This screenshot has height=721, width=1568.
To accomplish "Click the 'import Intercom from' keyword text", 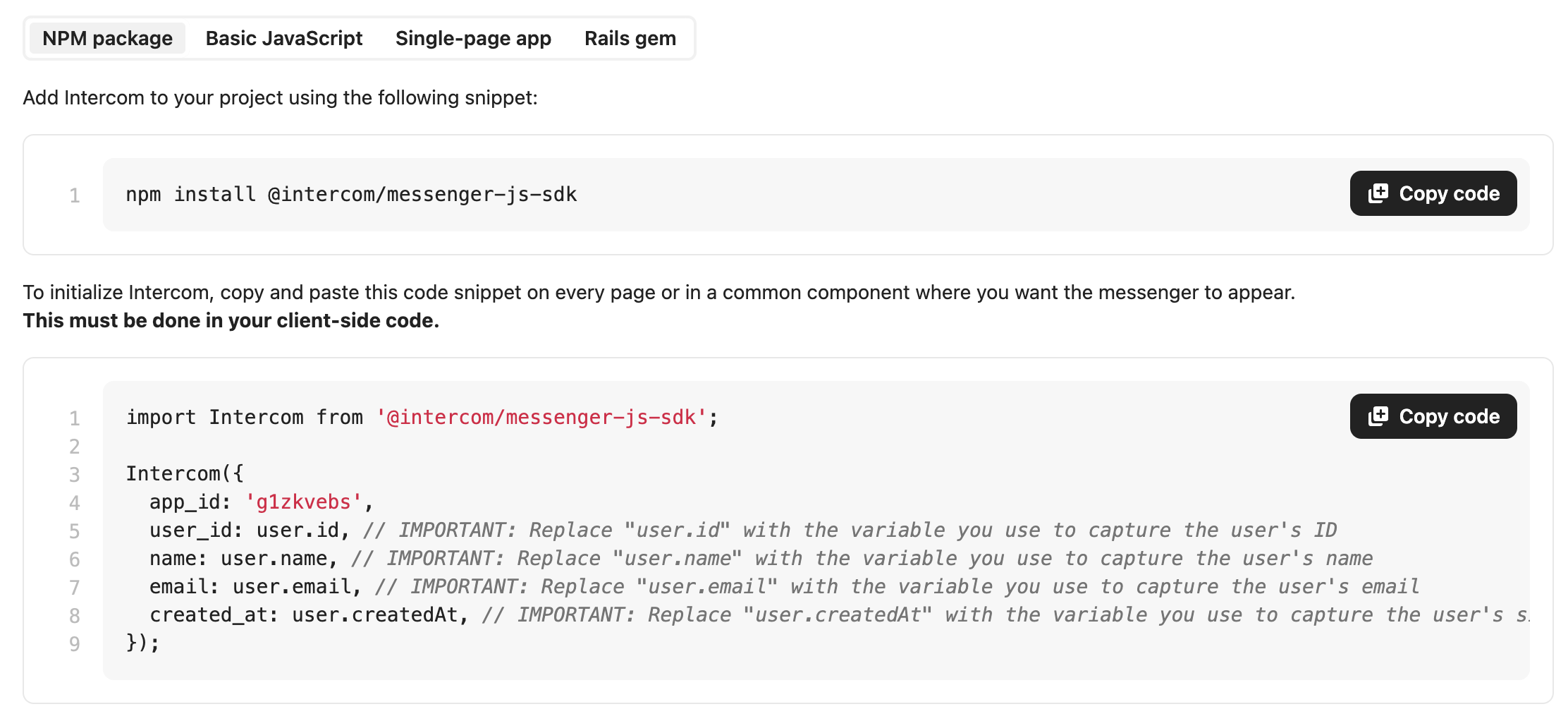I will [244, 418].
